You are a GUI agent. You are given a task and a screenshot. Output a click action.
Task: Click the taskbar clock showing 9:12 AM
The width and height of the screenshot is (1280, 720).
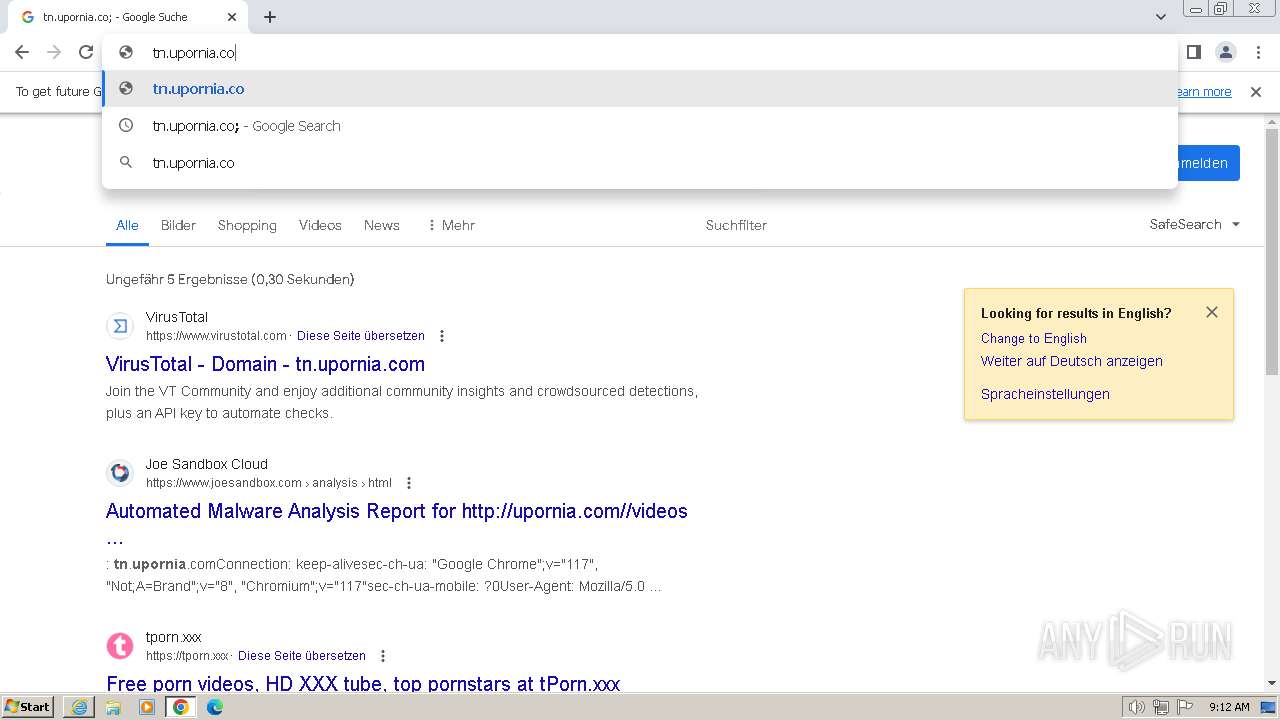point(1229,707)
